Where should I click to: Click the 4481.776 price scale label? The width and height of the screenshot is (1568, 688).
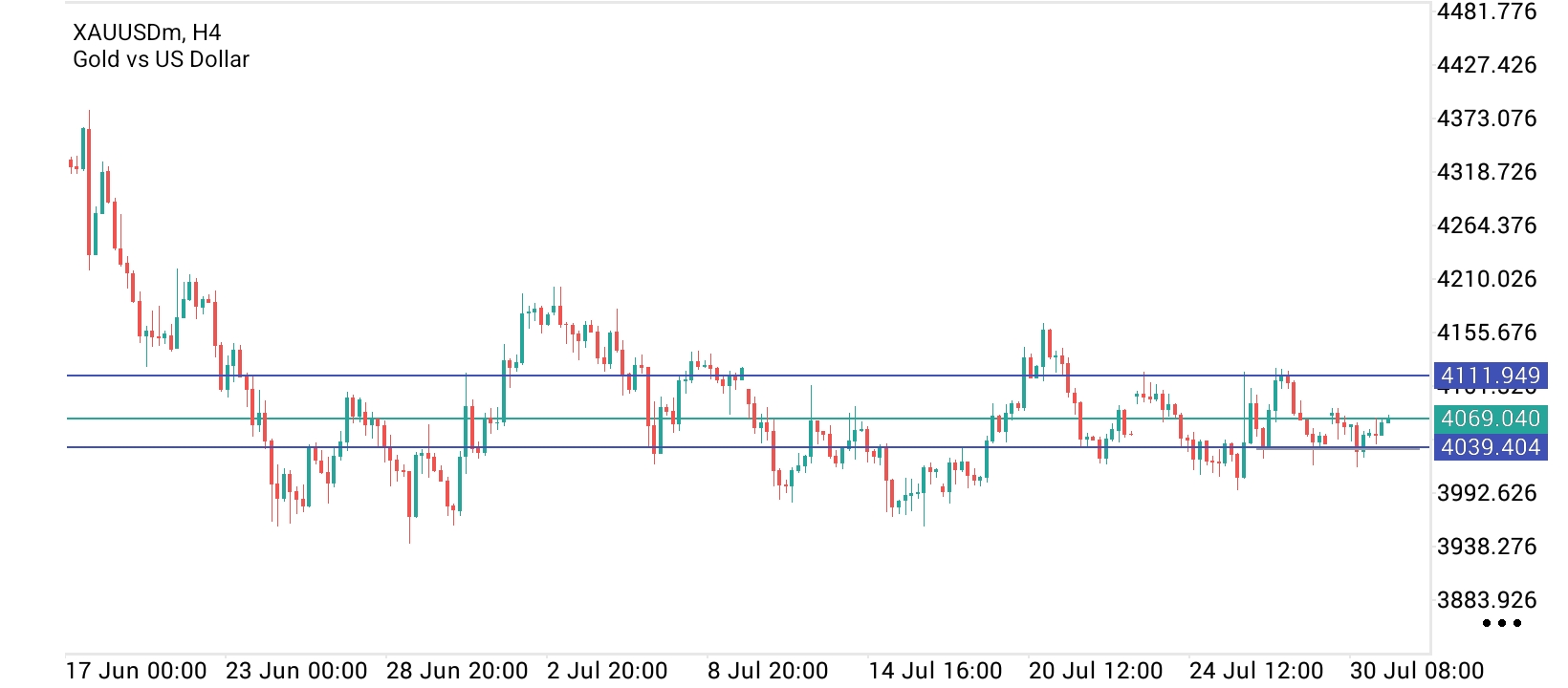(x=1487, y=11)
